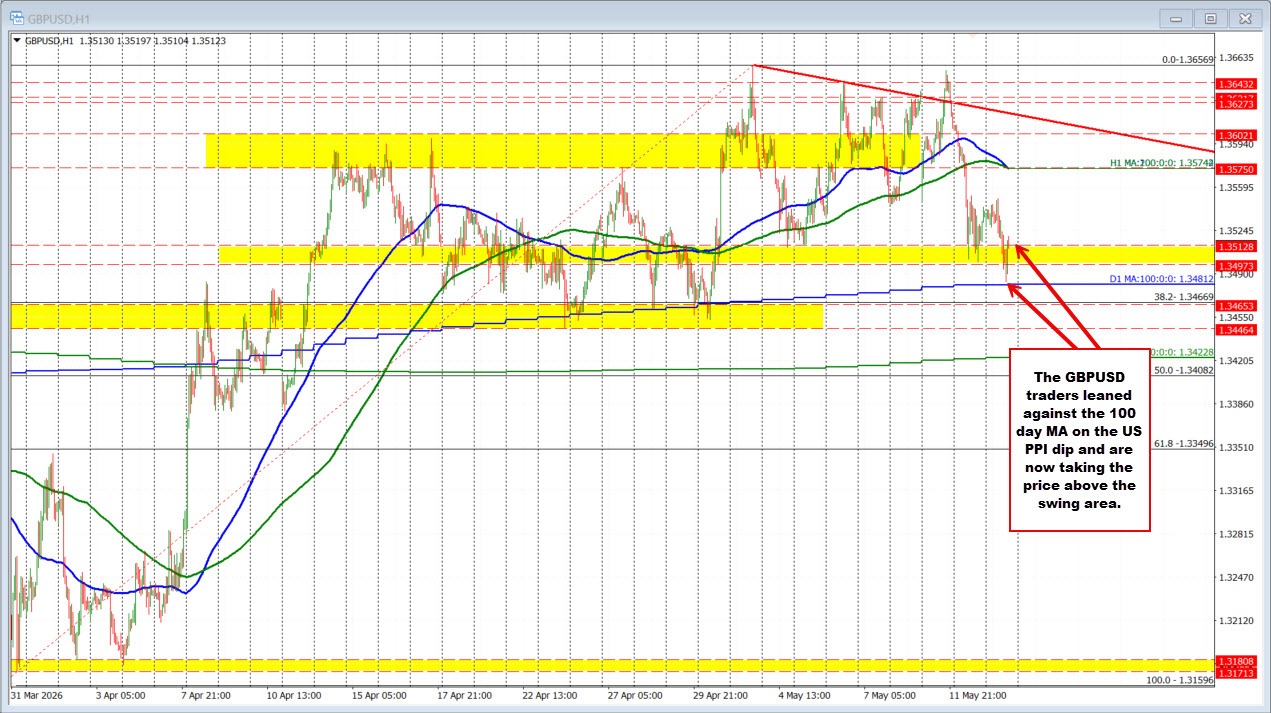Click the 1.32815 price scale value
1271x713 pixels.
(1237, 534)
